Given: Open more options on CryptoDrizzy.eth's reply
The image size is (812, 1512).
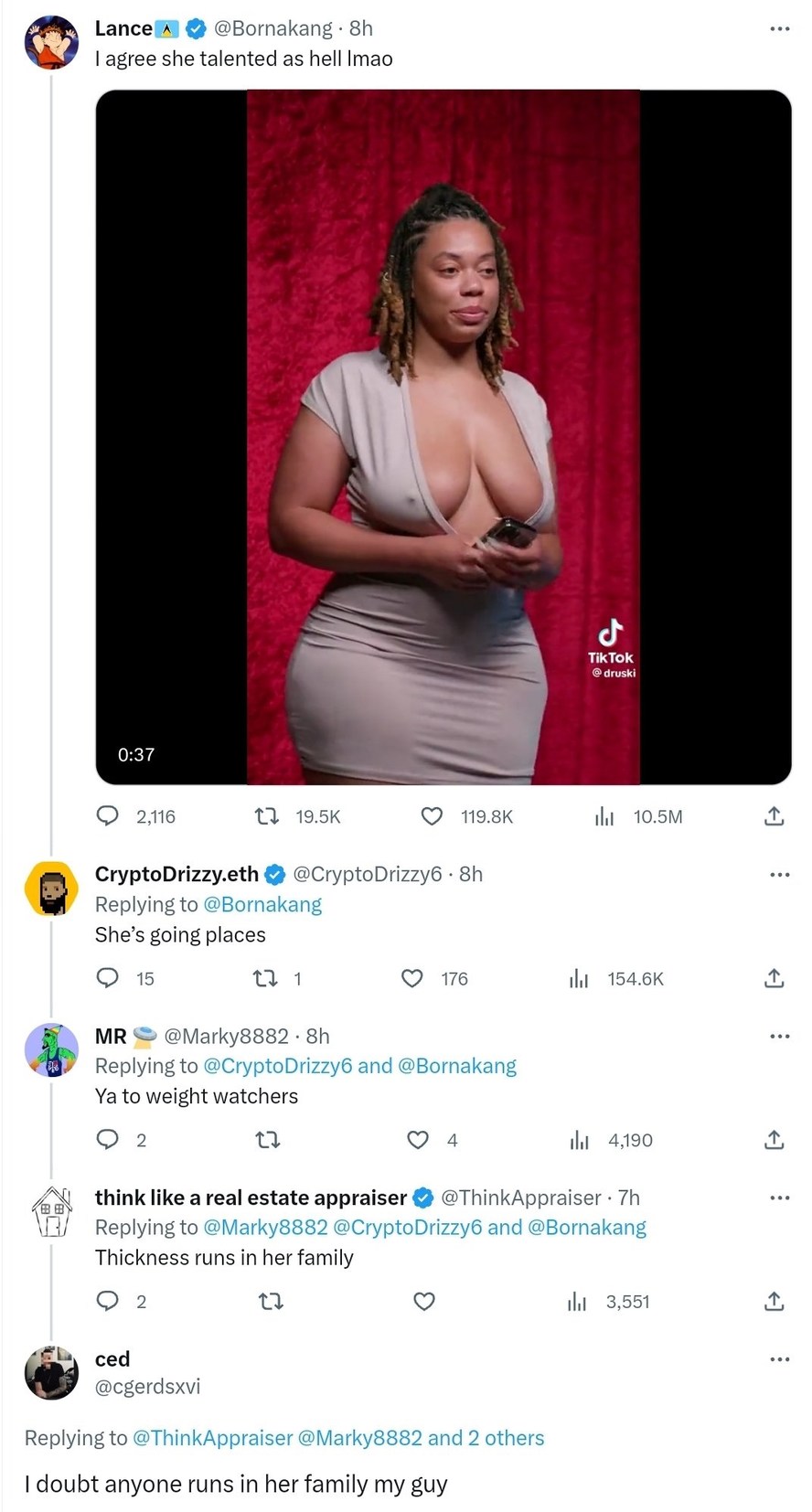Looking at the screenshot, I should click(779, 875).
